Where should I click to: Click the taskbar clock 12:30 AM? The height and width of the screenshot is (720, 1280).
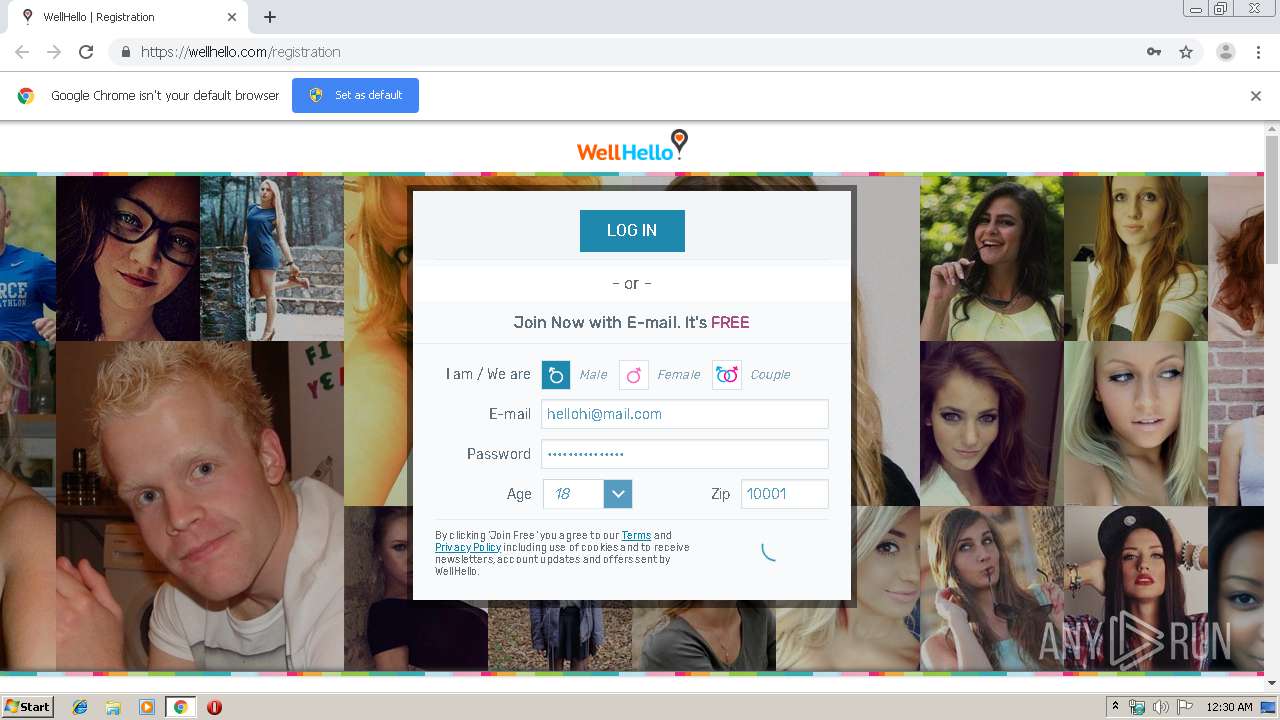click(x=1229, y=707)
